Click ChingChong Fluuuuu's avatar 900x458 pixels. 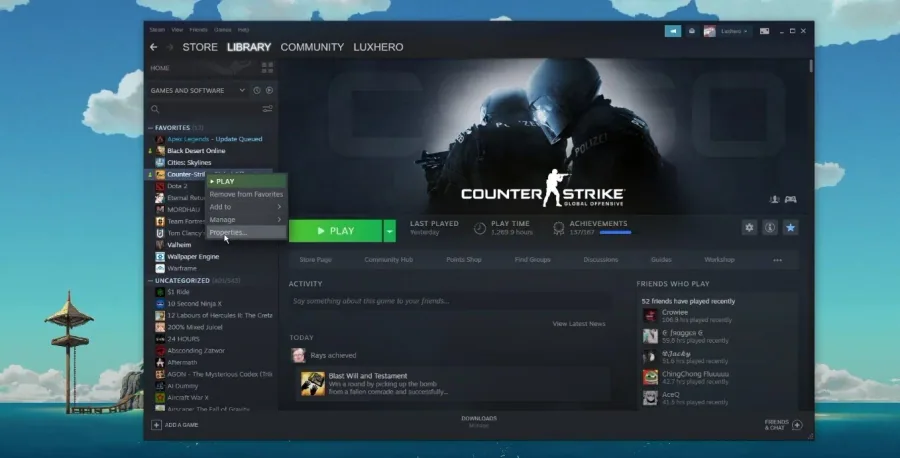[x=650, y=377]
